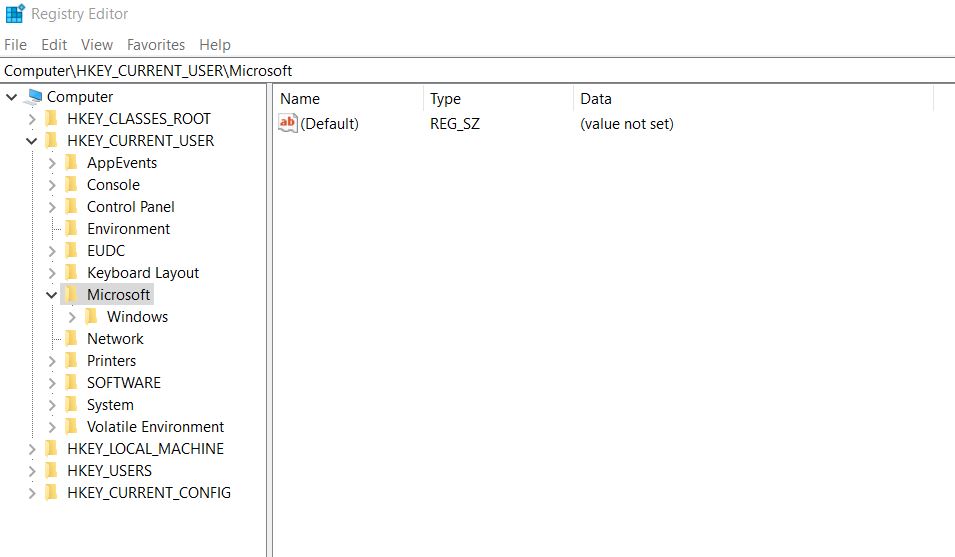Screen dimensions: 955x557
Task: Click the Microsoft folder icon
Action: pyautogui.click(x=71, y=295)
